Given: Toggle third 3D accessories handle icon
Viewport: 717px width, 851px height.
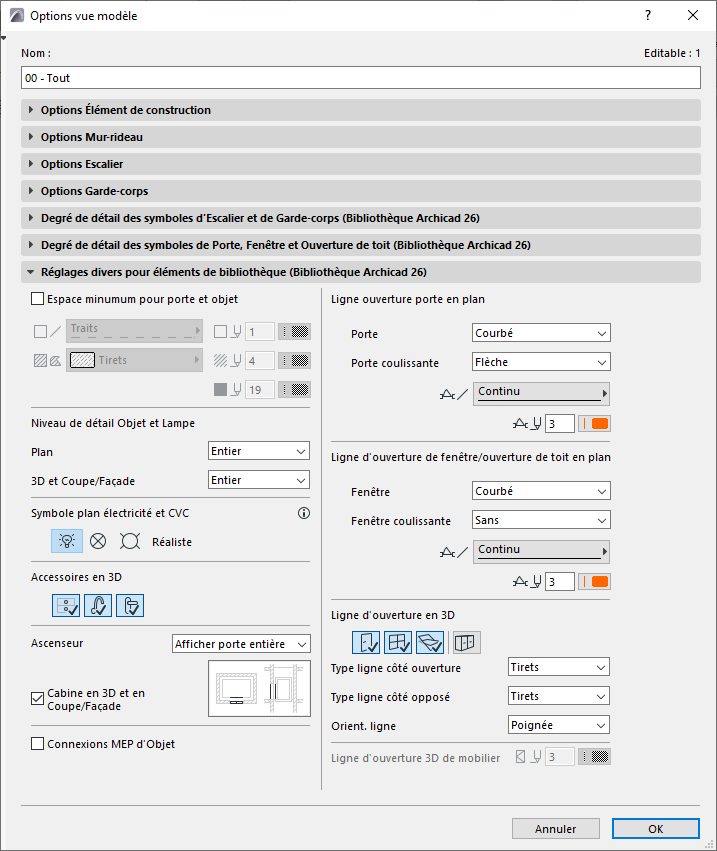Looking at the screenshot, I should pyautogui.click(x=130, y=605).
